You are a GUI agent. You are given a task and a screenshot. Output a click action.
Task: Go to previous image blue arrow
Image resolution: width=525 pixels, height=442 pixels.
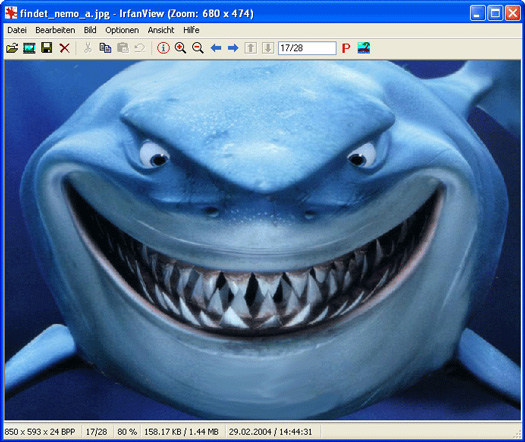216,48
